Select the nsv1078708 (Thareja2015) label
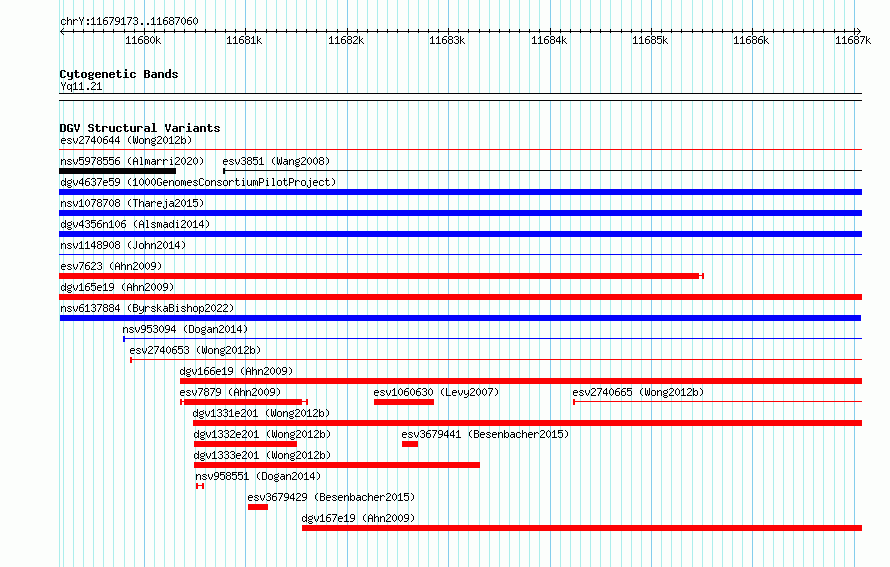Screen dimensions: 890x567 [132, 203]
